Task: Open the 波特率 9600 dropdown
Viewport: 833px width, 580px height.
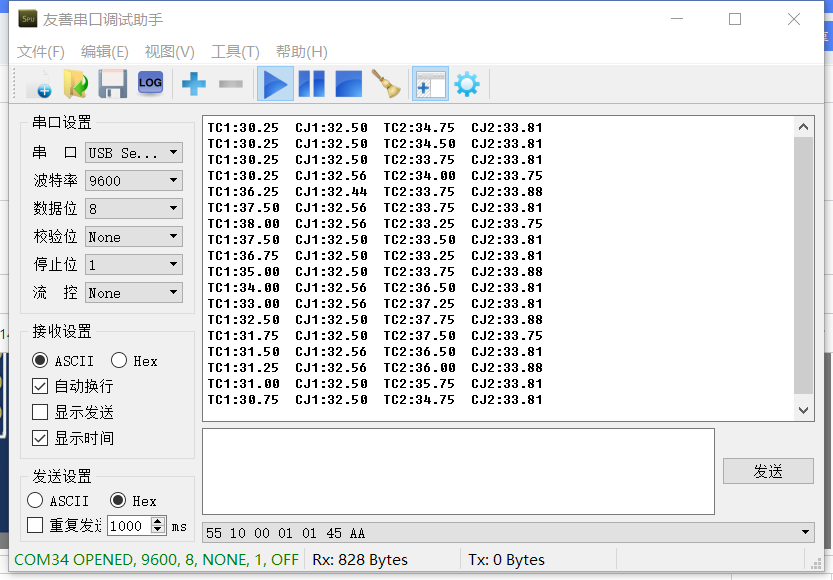Action: 133,181
